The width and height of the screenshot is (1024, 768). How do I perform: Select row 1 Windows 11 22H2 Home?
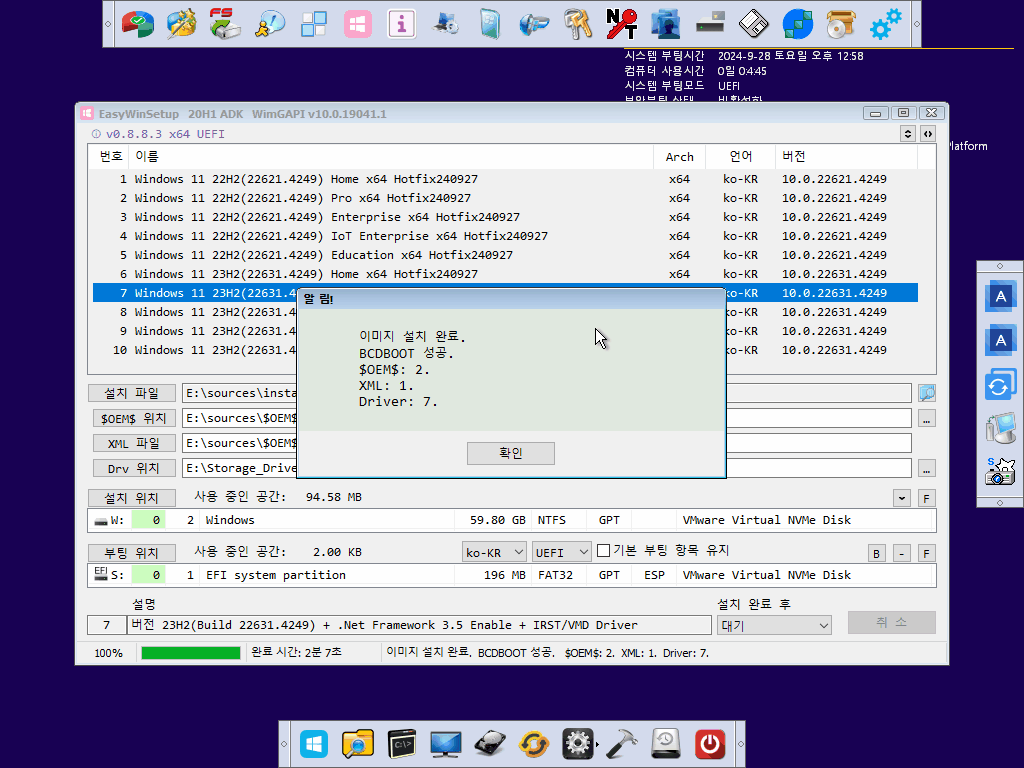click(x=505, y=179)
